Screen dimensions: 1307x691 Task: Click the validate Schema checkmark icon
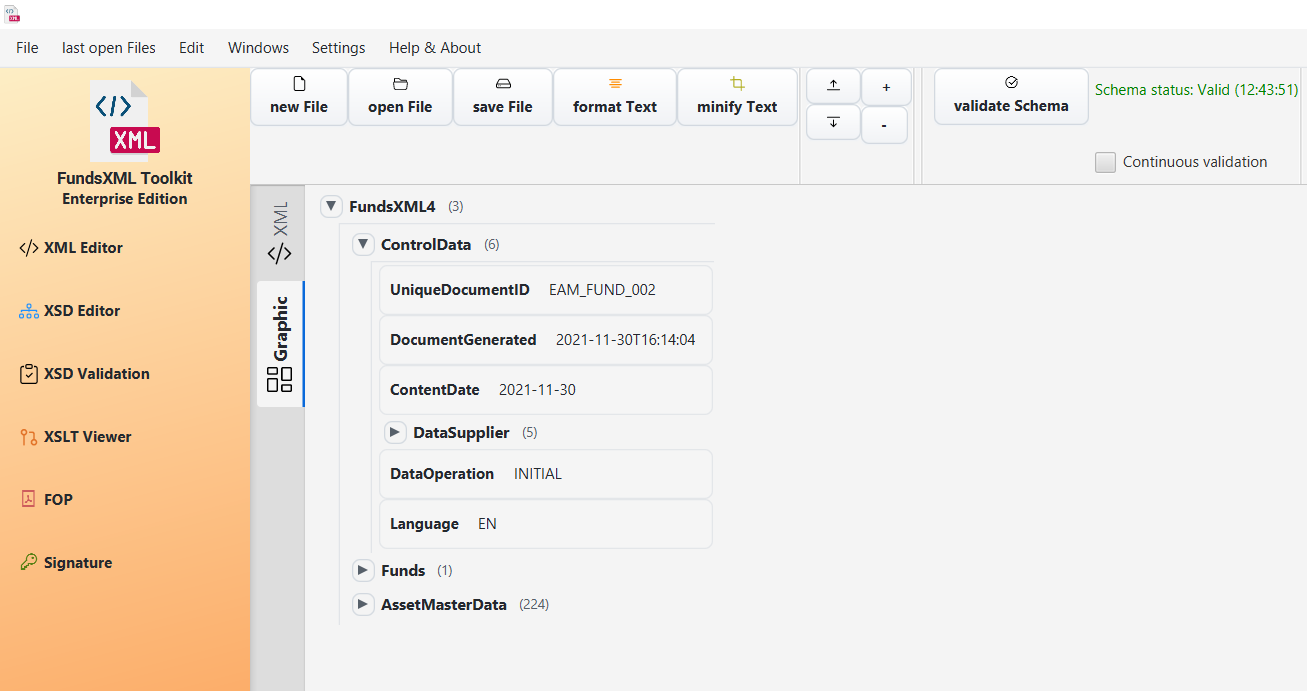(x=1011, y=83)
